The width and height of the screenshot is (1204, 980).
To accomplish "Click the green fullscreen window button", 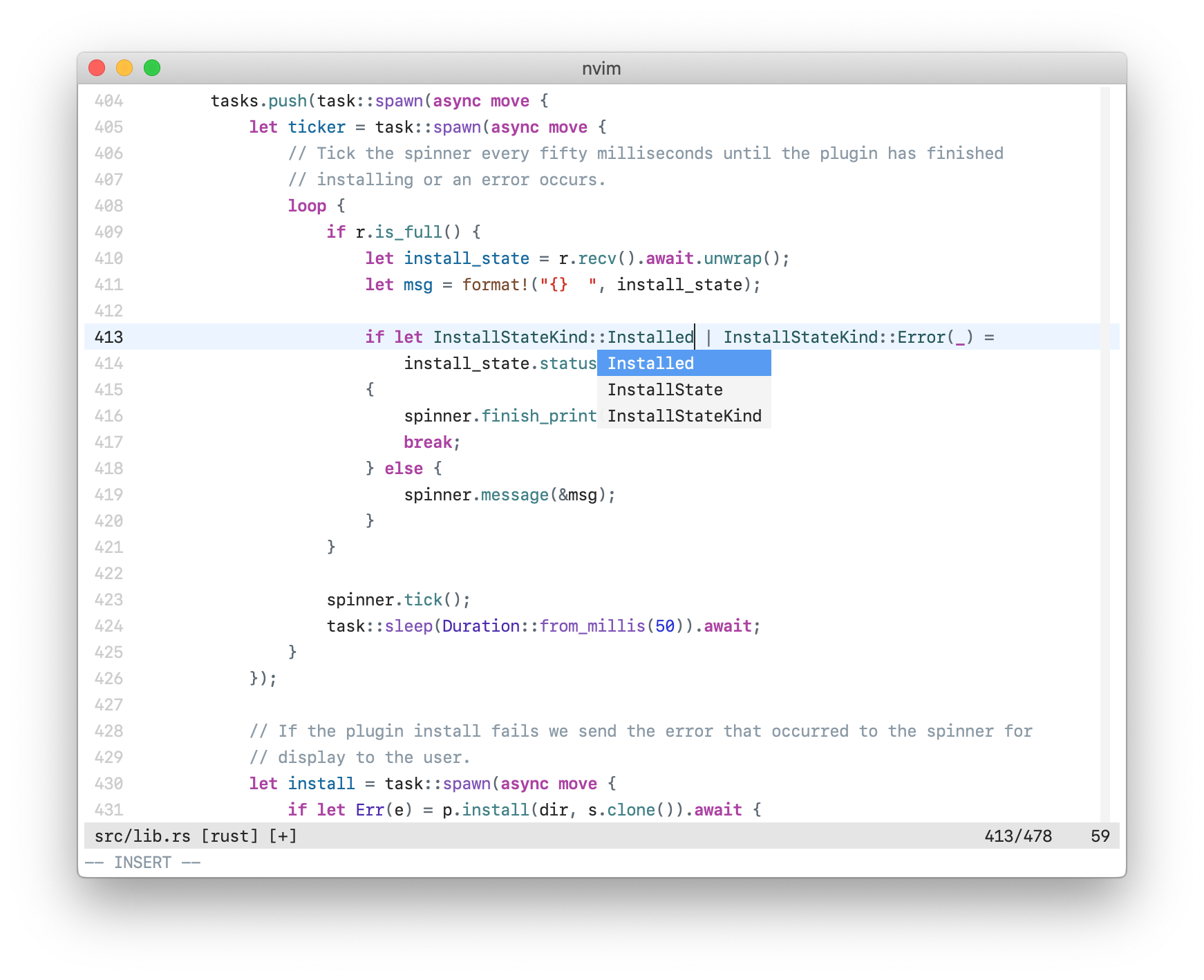I will click(x=152, y=68).
